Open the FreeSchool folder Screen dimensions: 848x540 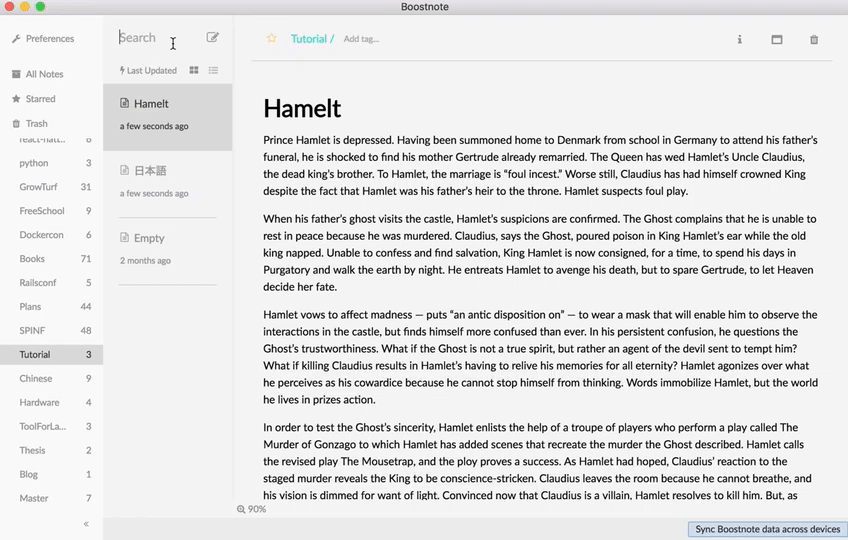click(51, 210)
